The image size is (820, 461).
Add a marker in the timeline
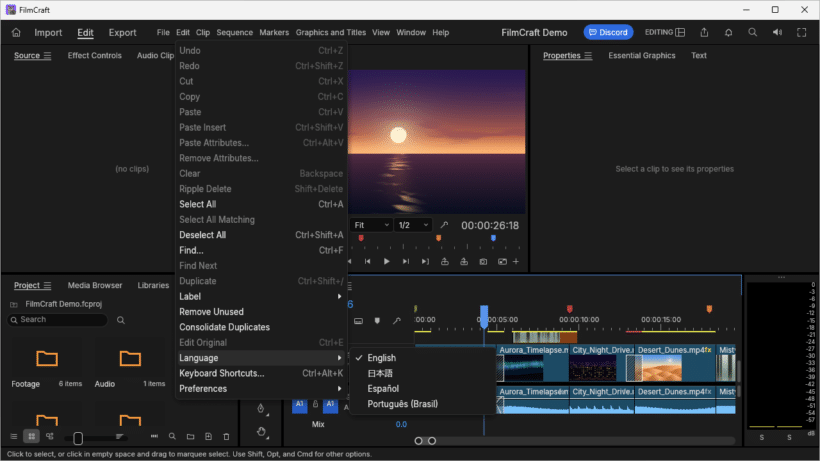(x=377, y=320)
